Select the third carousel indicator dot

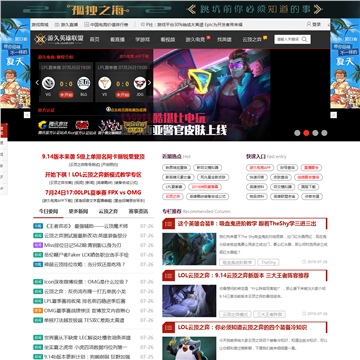pyautogui.click(x=315, y=133)
